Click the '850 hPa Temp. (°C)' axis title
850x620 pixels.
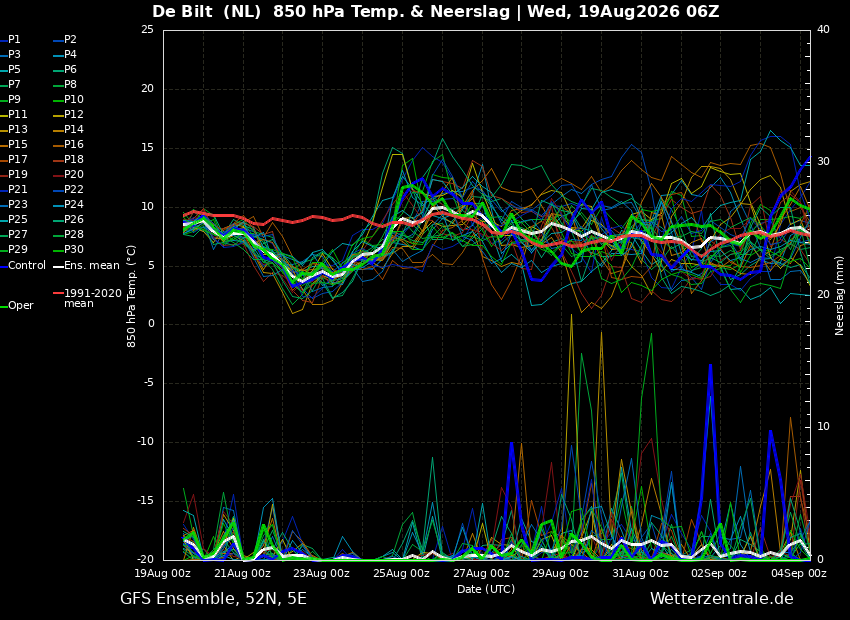(x=132, y=296)
